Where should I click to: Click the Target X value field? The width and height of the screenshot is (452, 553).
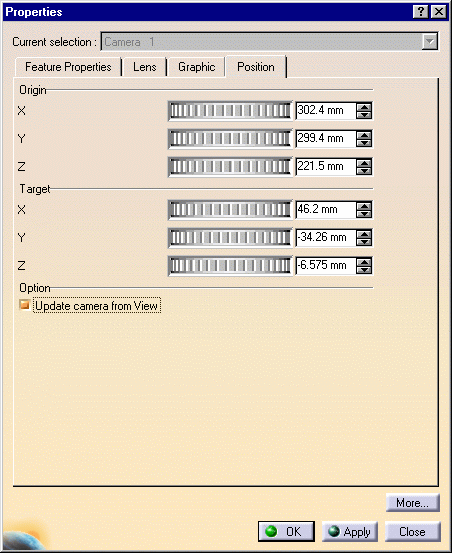tap(325, 209)
